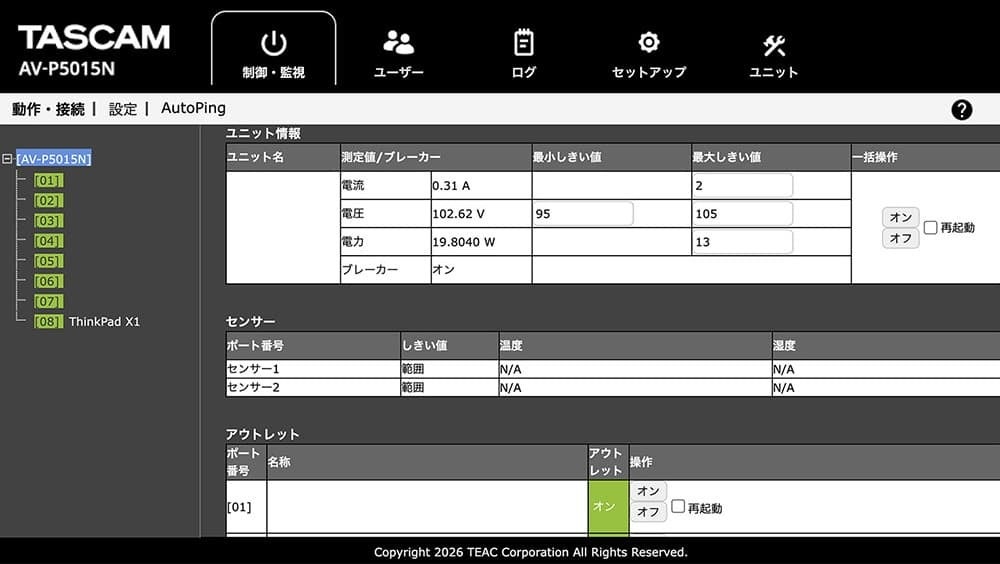Select outlet 07 in the tree
The height and width of the screenshot is (564, 1000).
[x=48, y=301]
